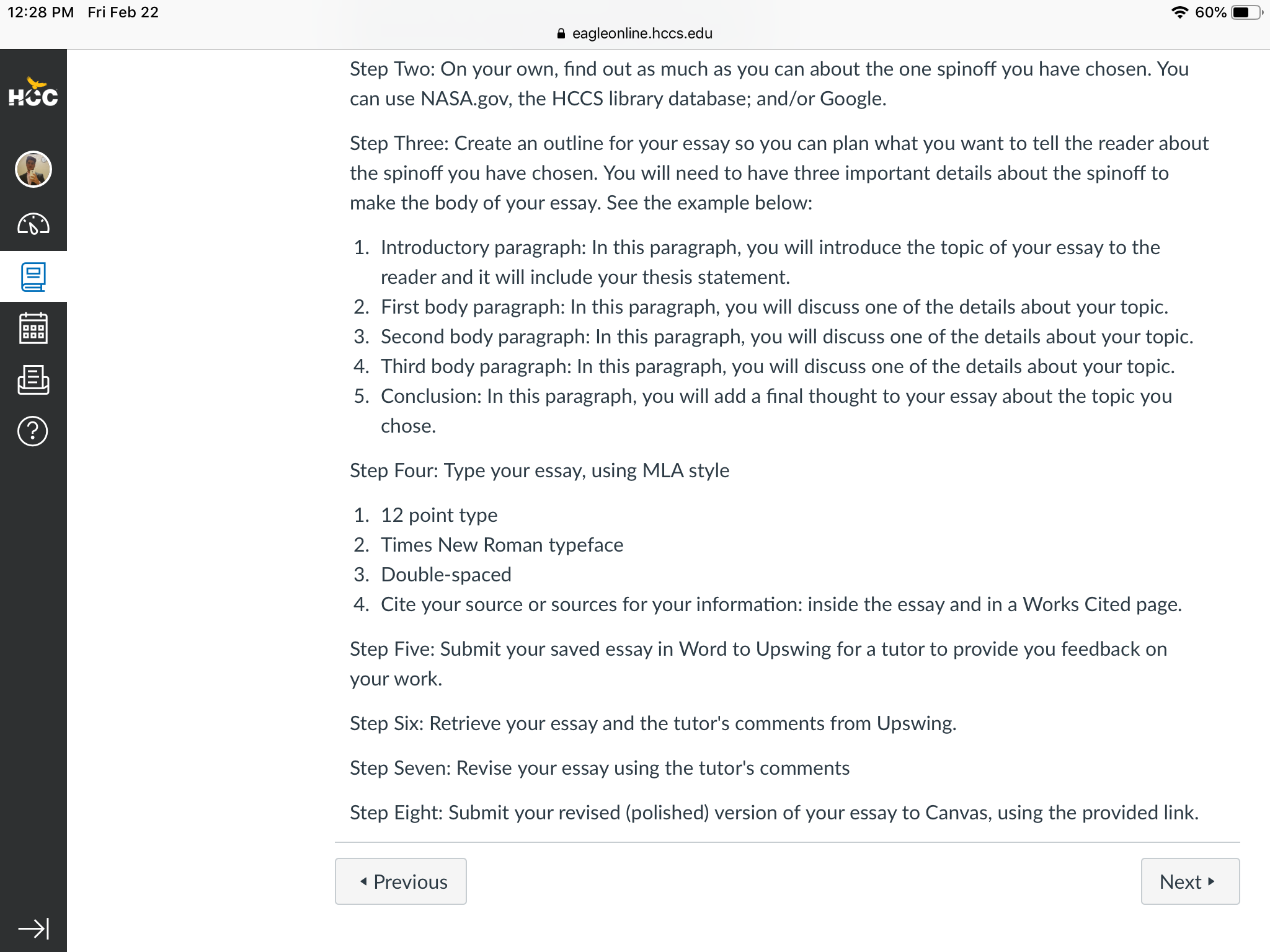
Task: Open the Account profile avatar
Action: coord(33,169)
